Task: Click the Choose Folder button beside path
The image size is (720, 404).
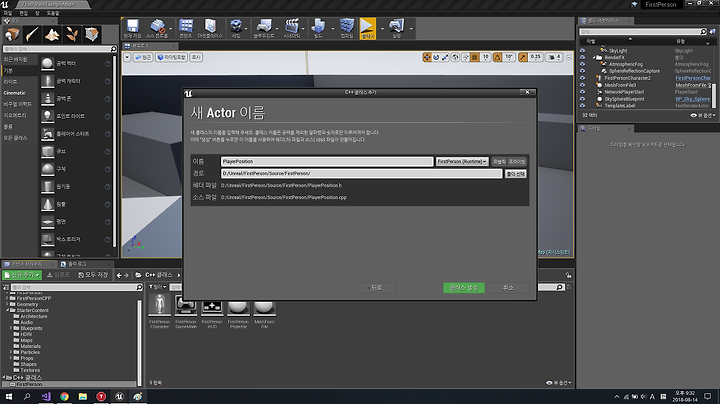Action: tap(515, 174)
